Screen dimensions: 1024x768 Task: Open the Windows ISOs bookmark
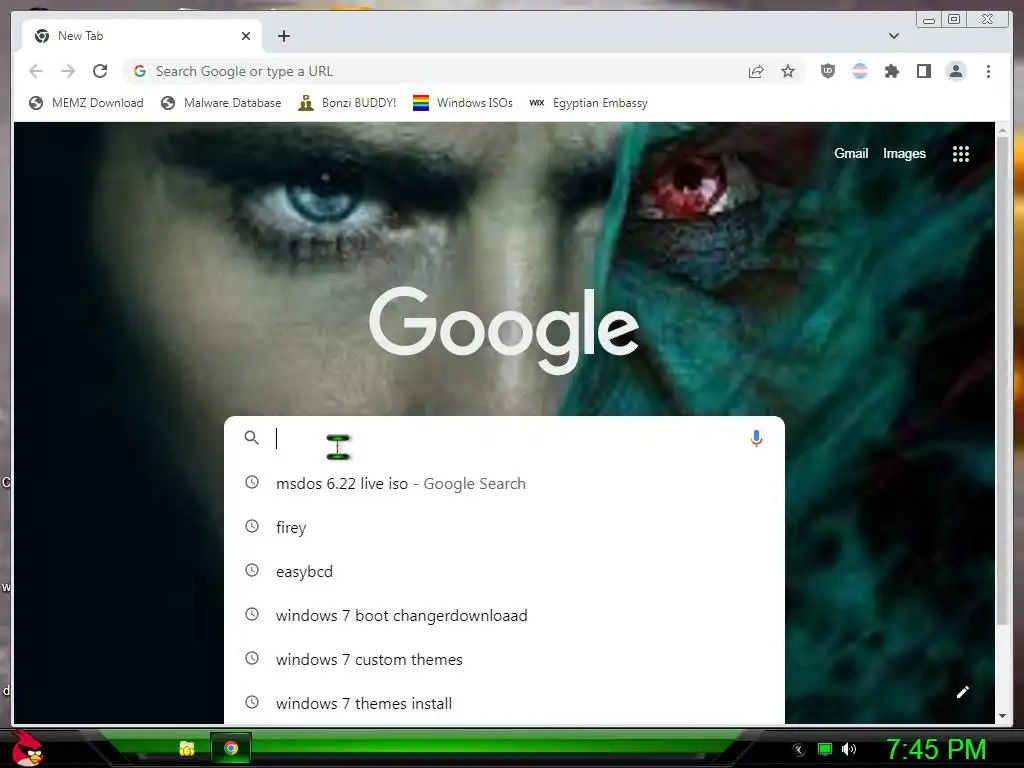pos(462,103)
